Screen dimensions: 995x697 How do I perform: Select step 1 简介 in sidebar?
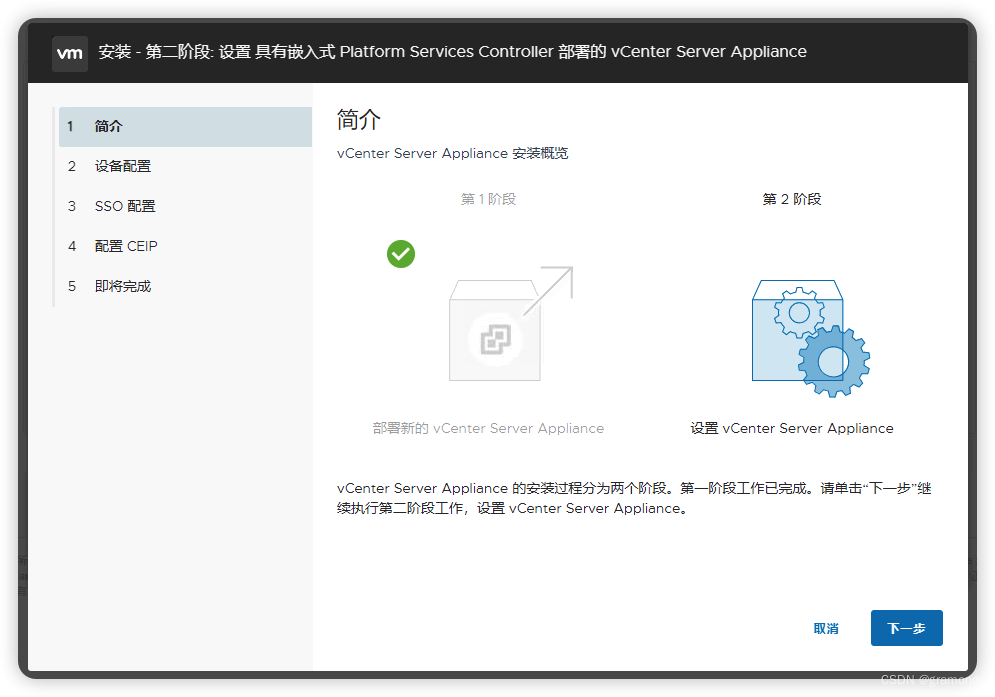[185, 126]
